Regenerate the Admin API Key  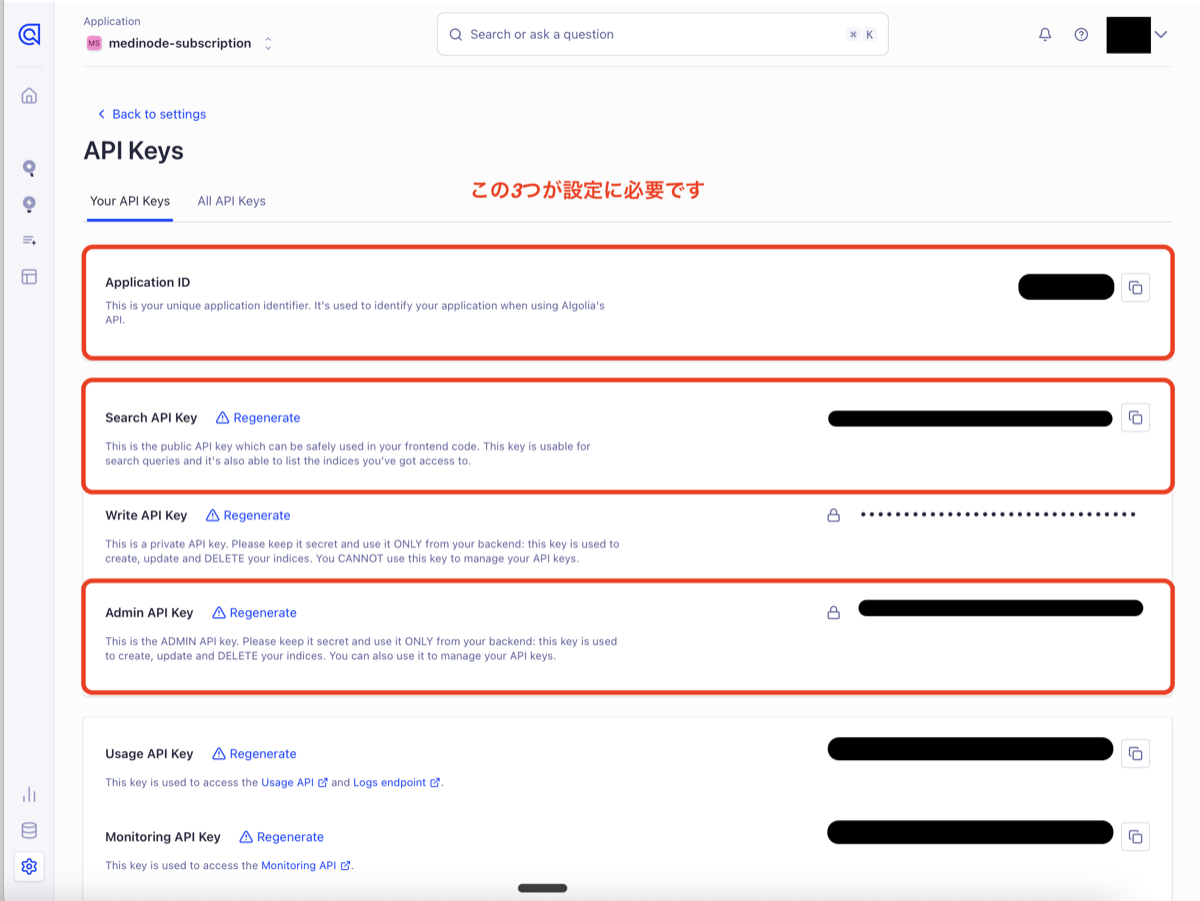(x=254, y=612)
